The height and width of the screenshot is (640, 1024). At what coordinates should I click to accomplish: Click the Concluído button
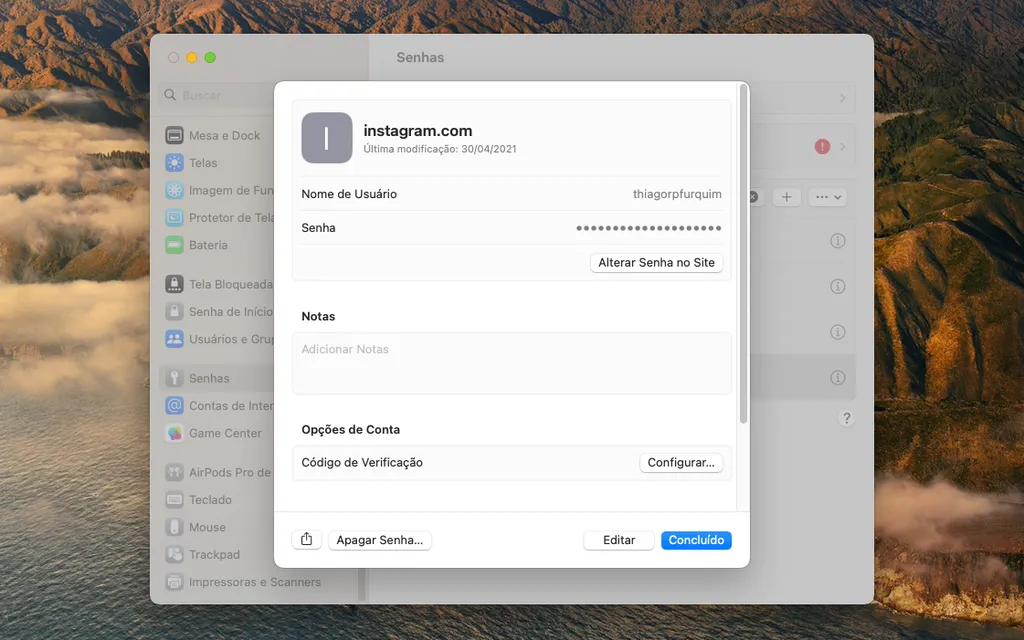(696, 540)
